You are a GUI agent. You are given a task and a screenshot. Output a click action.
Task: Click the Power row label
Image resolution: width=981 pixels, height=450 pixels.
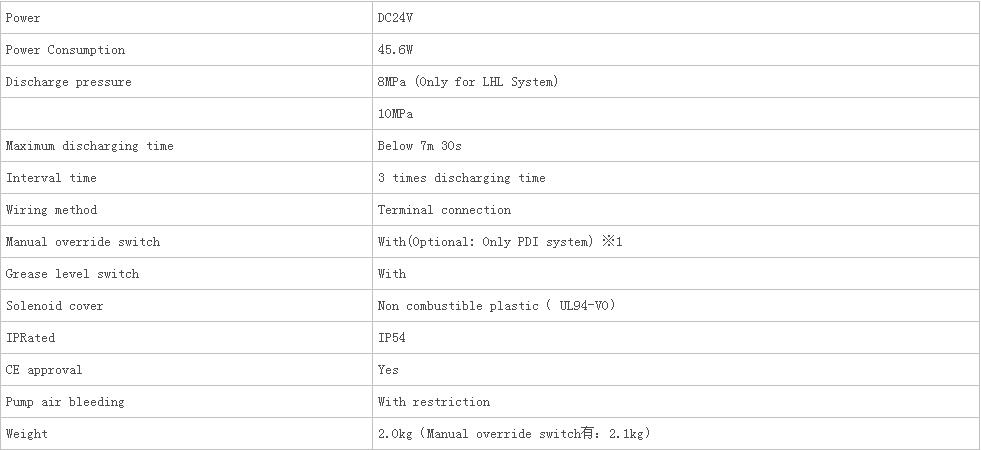[23, 18]
